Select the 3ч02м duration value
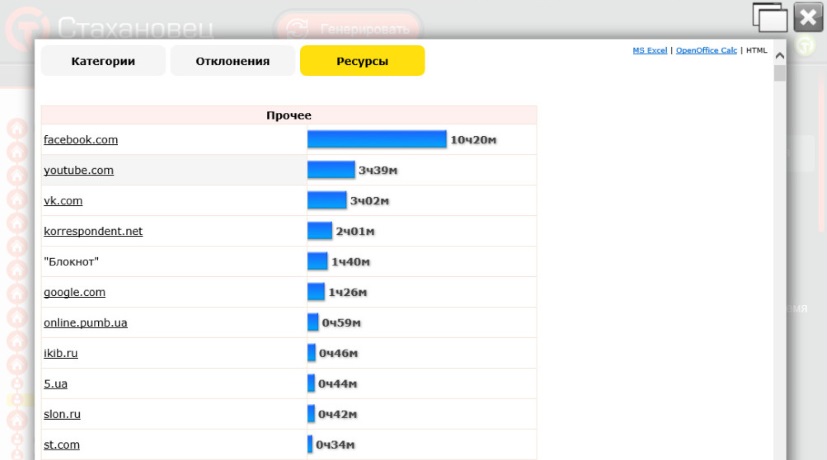Viewport: 827px width, 460px height. click(x=369, y=201)
